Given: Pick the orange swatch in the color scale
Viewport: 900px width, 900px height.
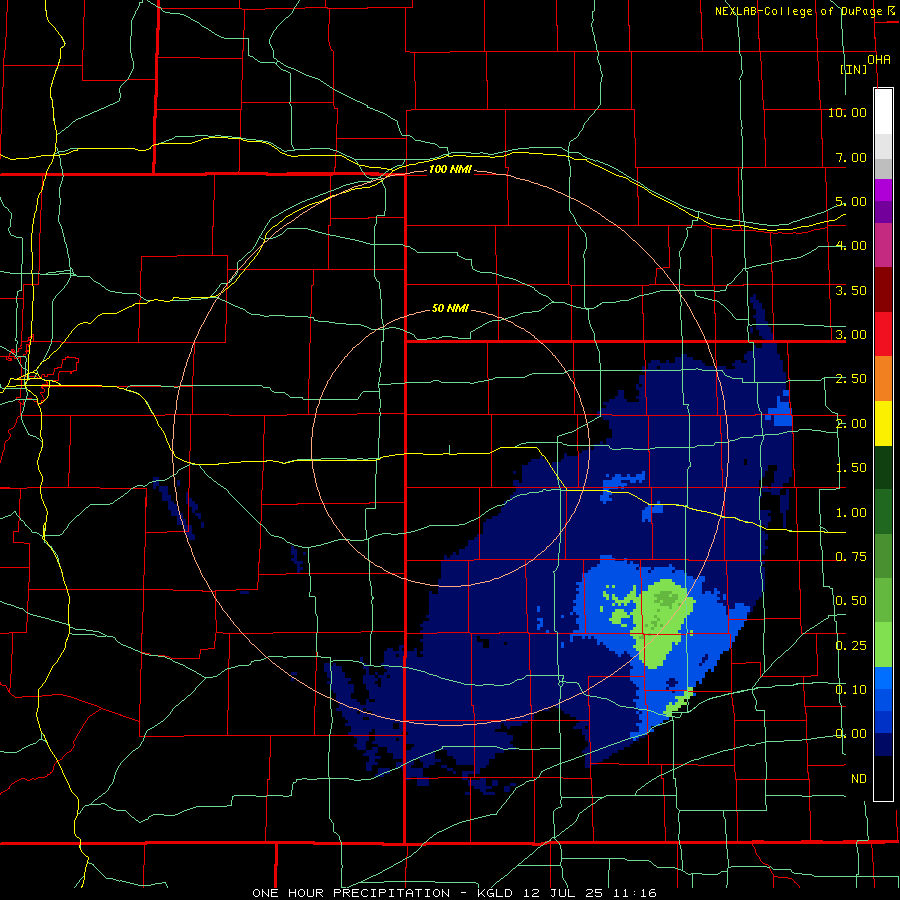Looking at the screenshot, I should click(x=883, y=379).
